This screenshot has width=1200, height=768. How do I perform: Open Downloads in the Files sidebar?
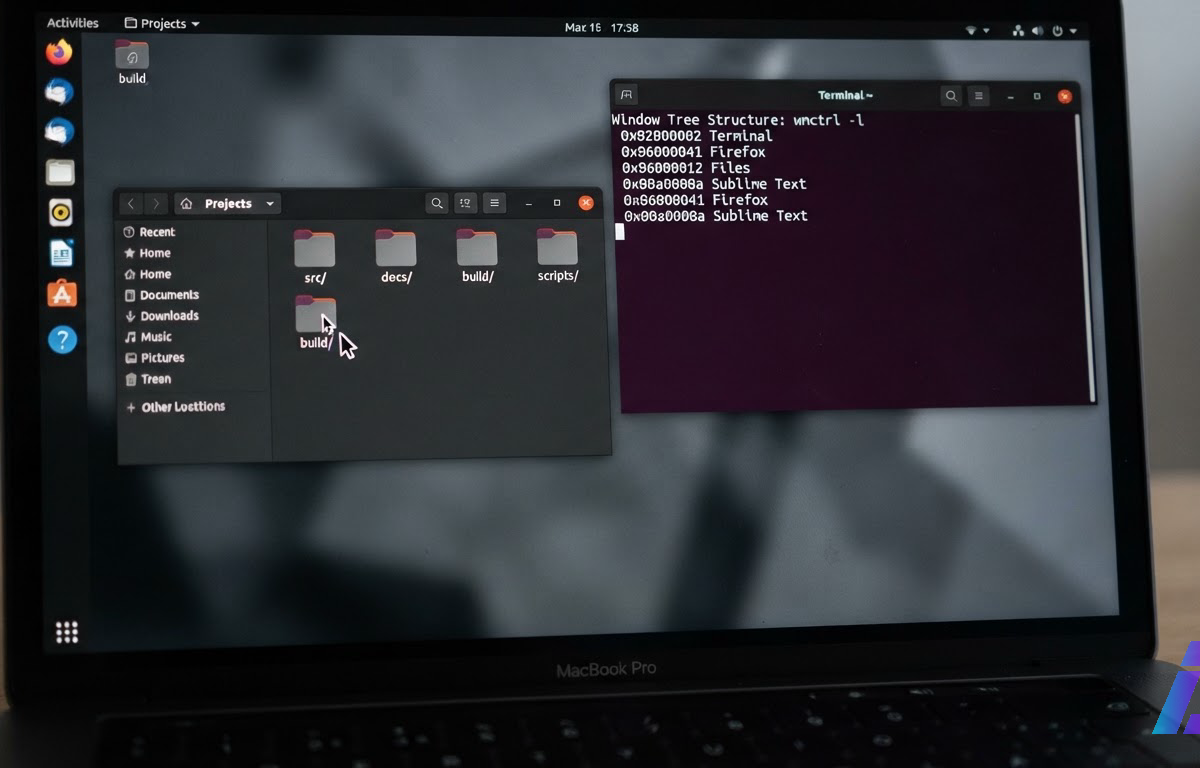[x=162, y=316]
